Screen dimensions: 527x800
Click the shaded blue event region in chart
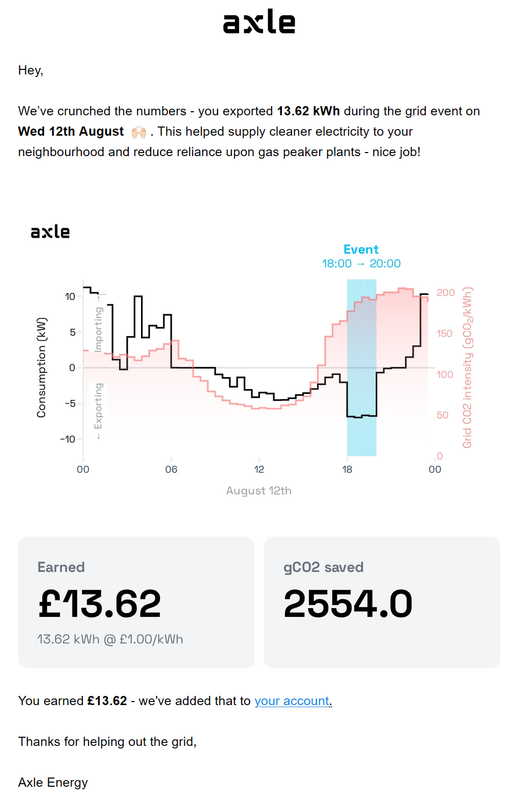(362, 367)
